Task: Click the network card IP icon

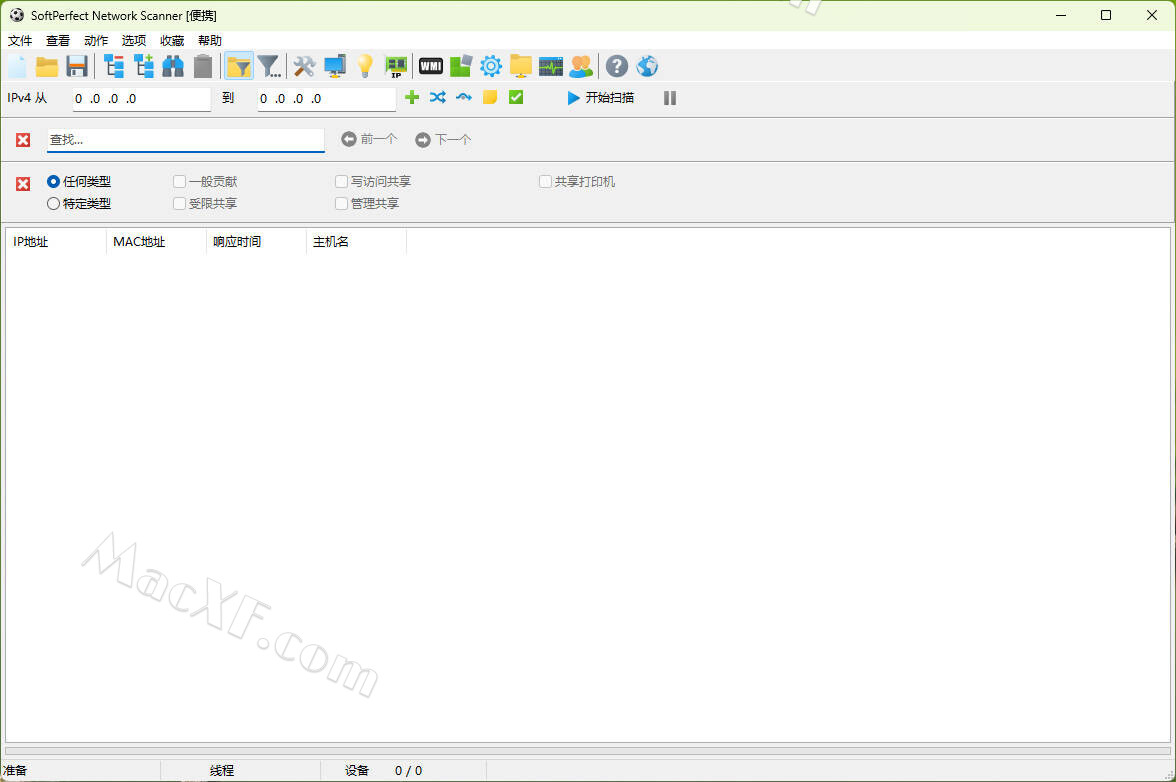Action: [396, 67]
